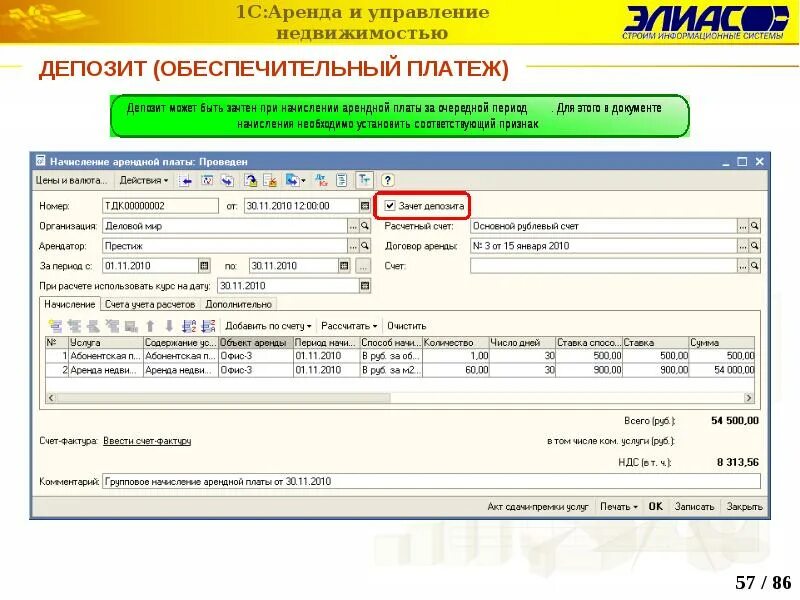The height and width of the screenshot is (600, 800).
Task: Click magnifier icon next to Организация field
Action: tap(365, 226)
